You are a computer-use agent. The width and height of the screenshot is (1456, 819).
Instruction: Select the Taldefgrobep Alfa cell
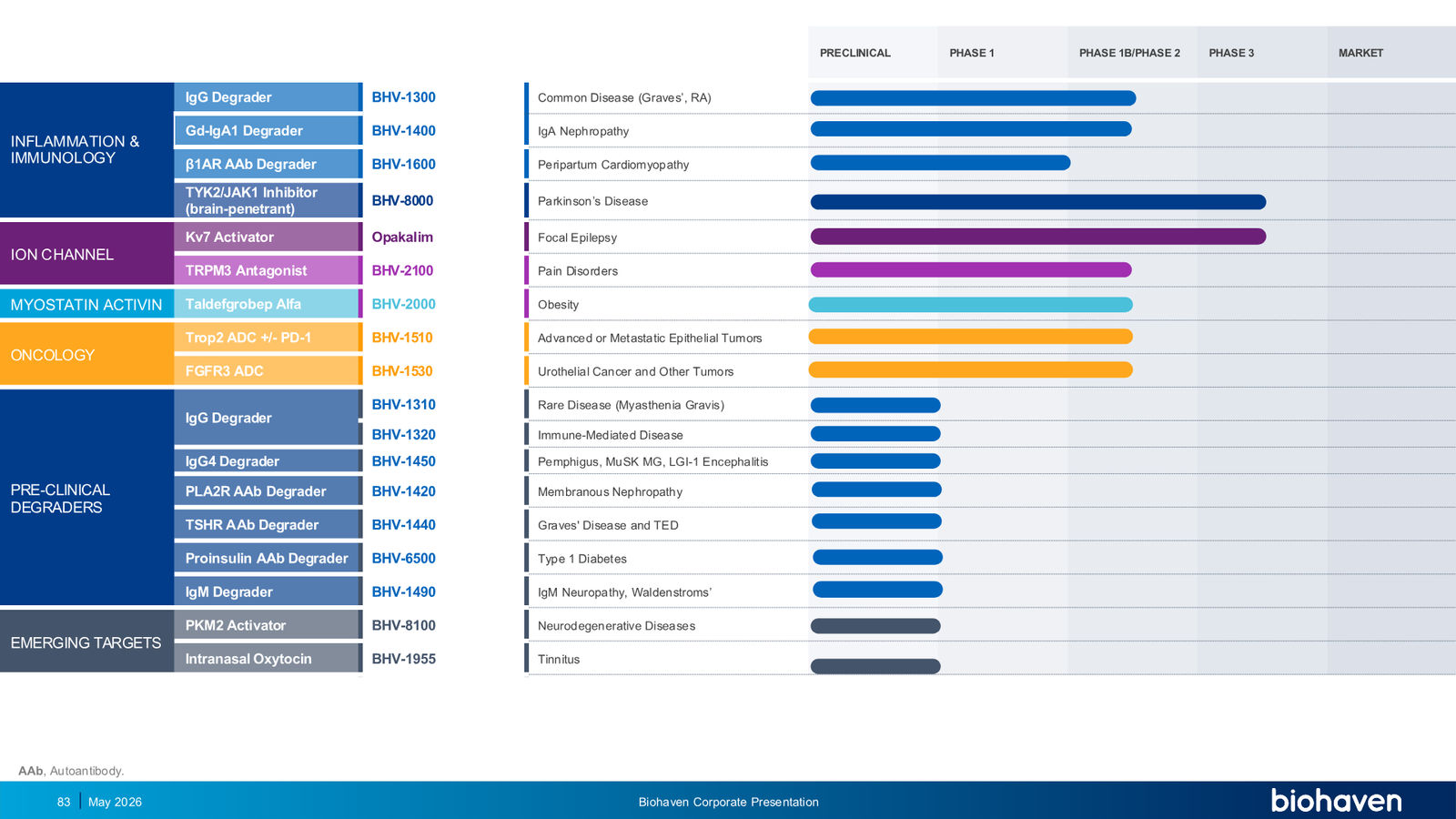[x=268, y=304]
